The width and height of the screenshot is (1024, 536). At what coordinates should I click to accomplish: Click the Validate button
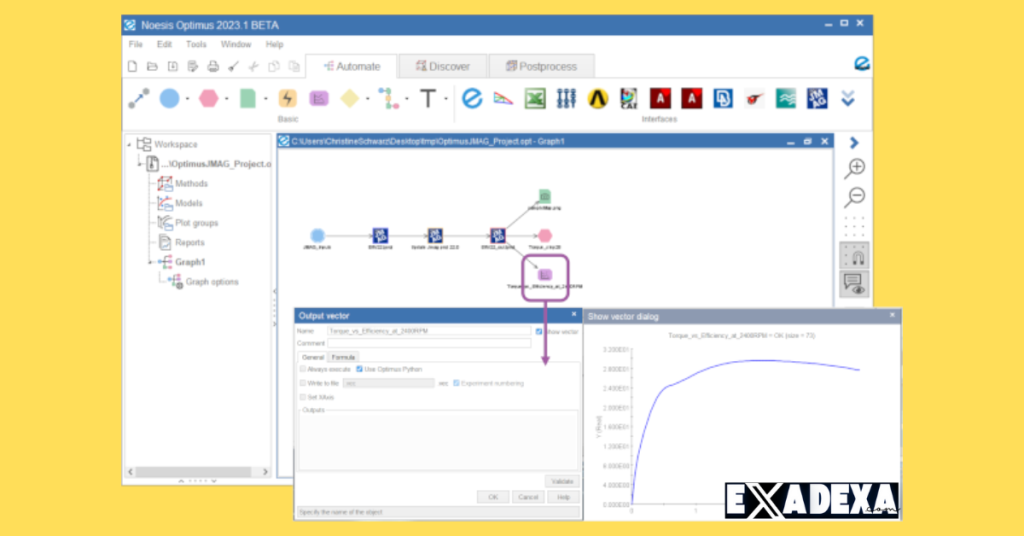coord(561,481)
